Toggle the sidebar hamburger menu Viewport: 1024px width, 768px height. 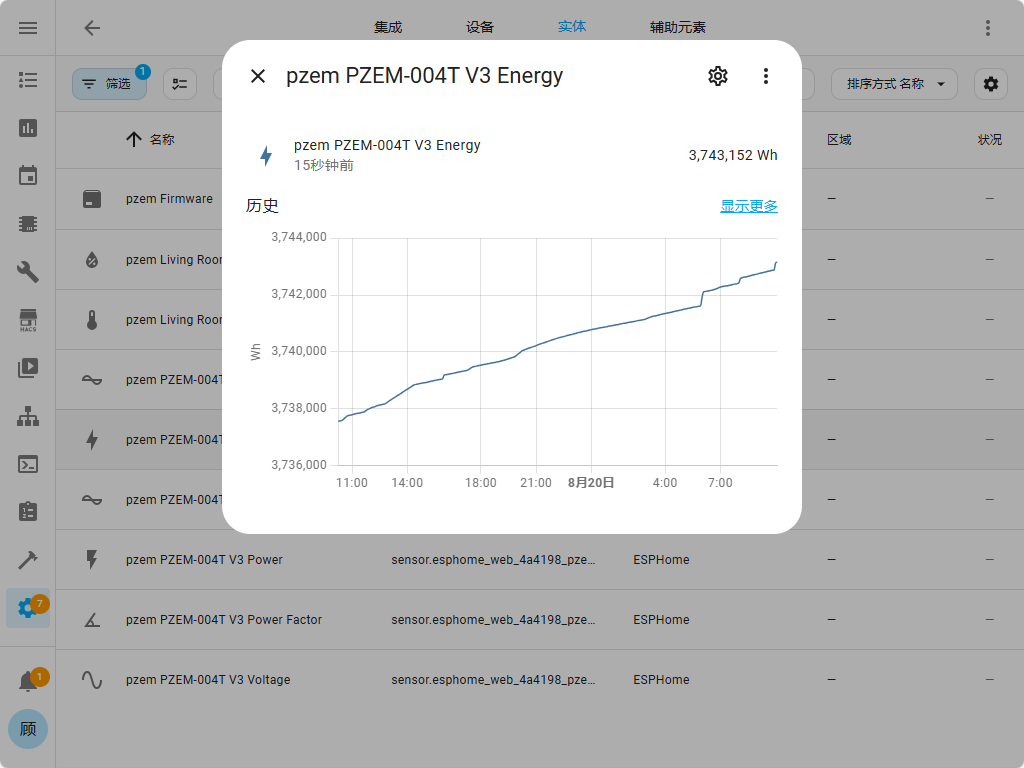tap(28, 28)
